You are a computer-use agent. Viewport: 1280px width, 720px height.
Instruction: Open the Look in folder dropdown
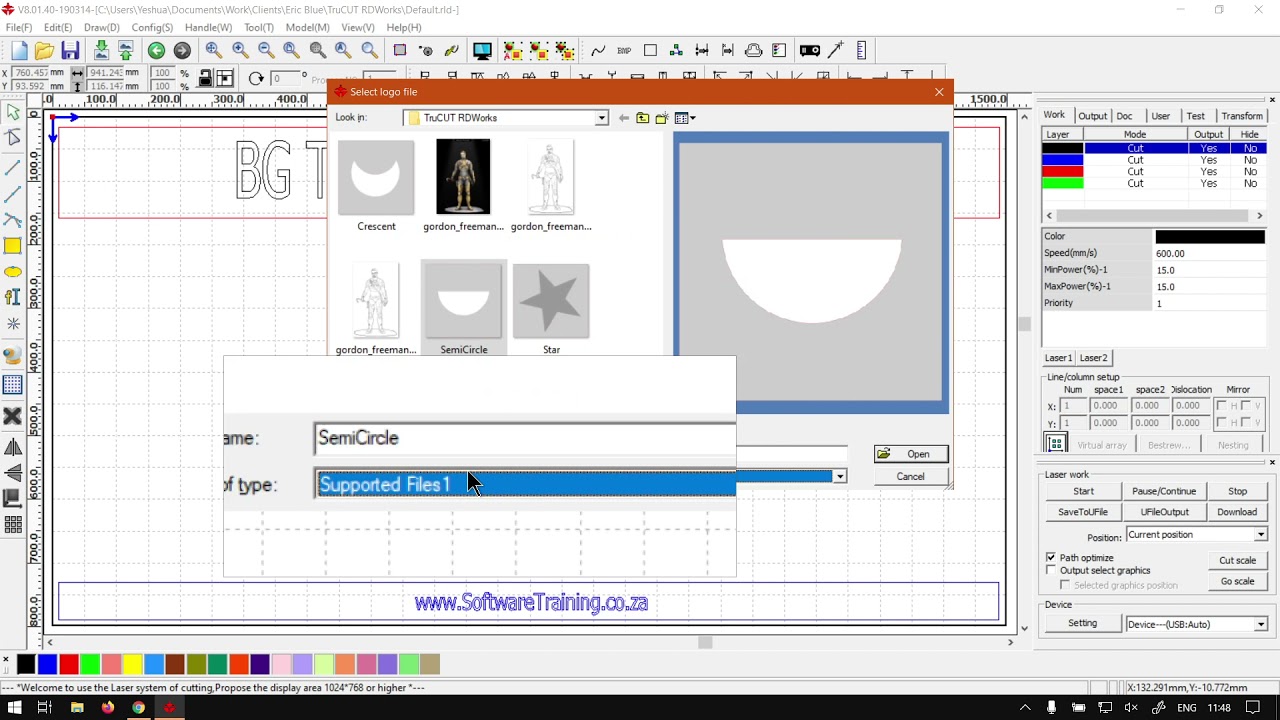tap(601, 118)
